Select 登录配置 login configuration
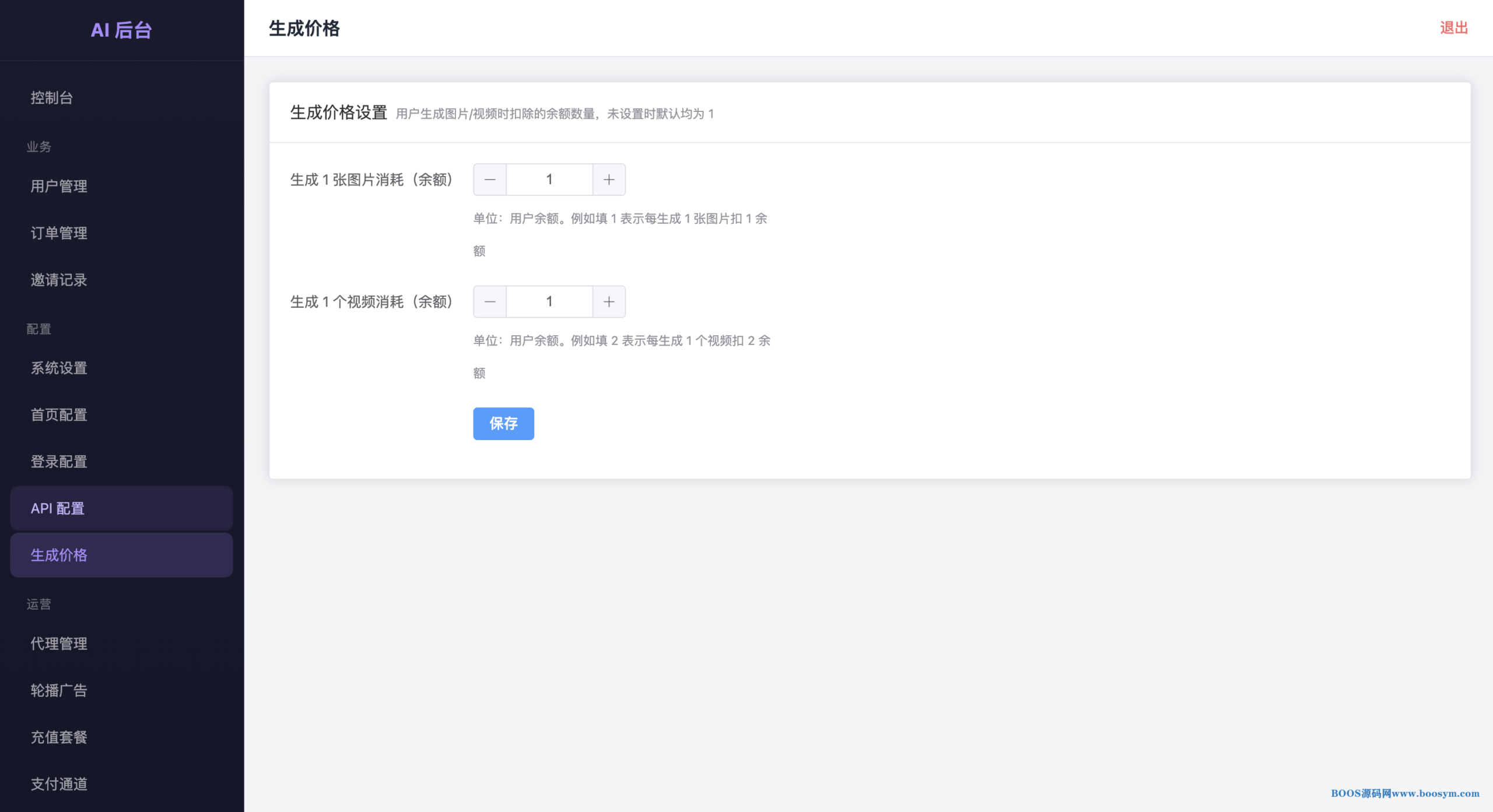1493x812 pixels. (59, 461)
